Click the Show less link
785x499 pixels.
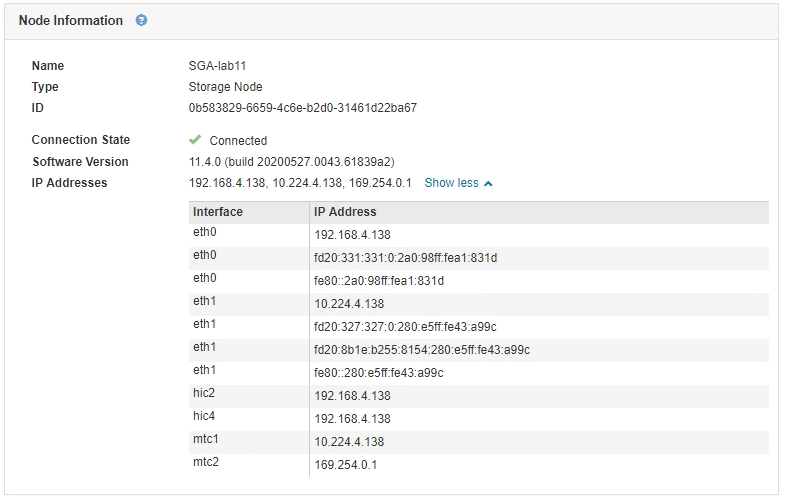coord(451,183)
